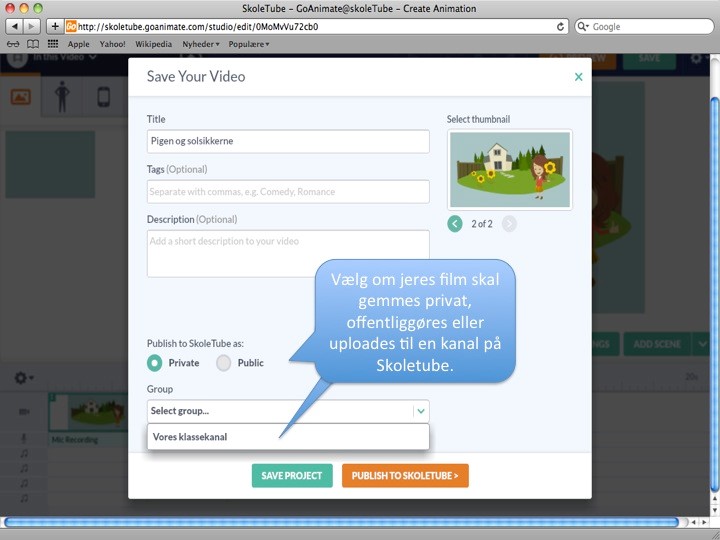Select the props phone icon tab
Viewport: 720px width, 540px height.
coord(104,96)
